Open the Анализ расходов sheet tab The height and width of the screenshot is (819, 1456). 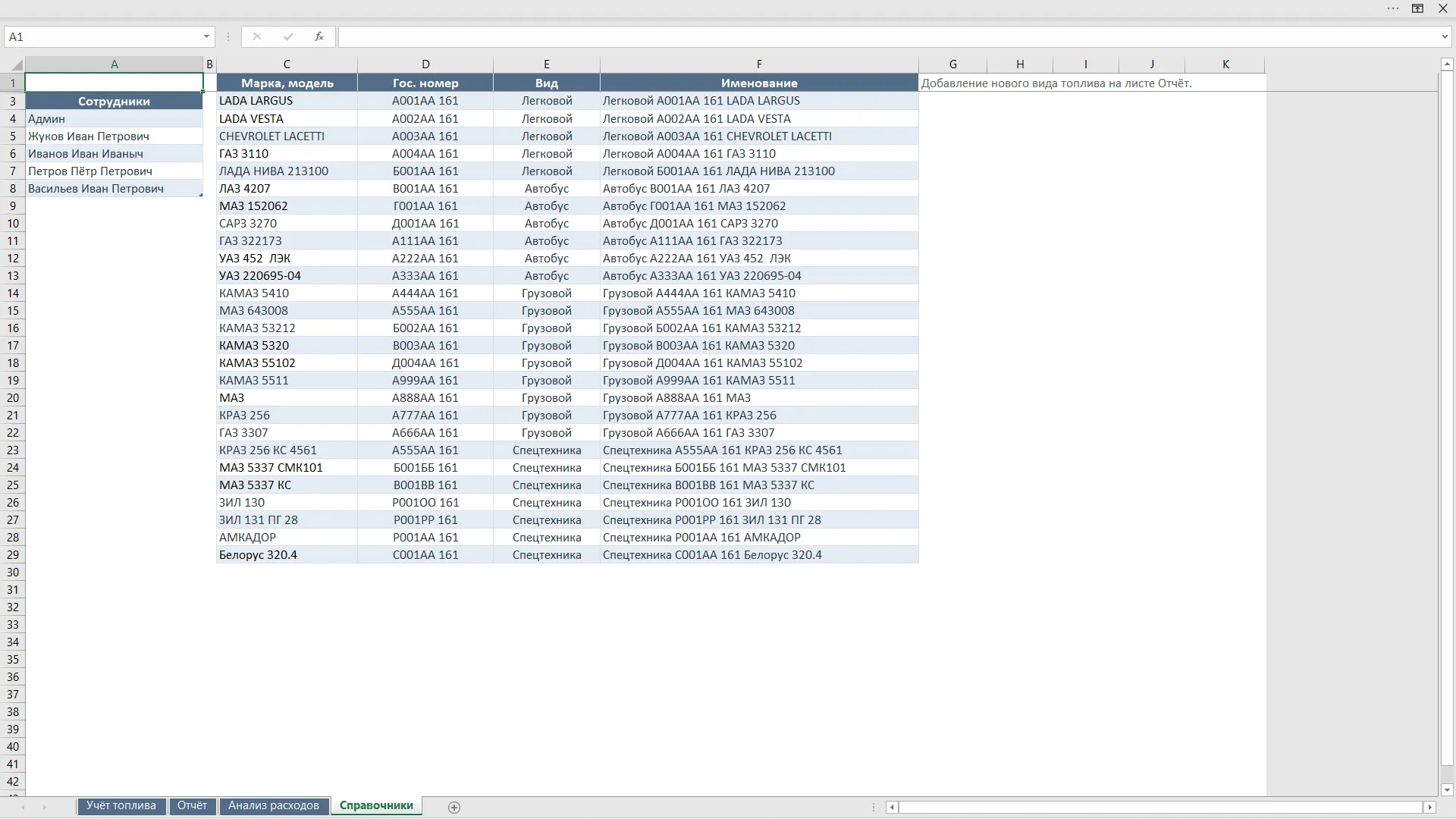point(274,806)
